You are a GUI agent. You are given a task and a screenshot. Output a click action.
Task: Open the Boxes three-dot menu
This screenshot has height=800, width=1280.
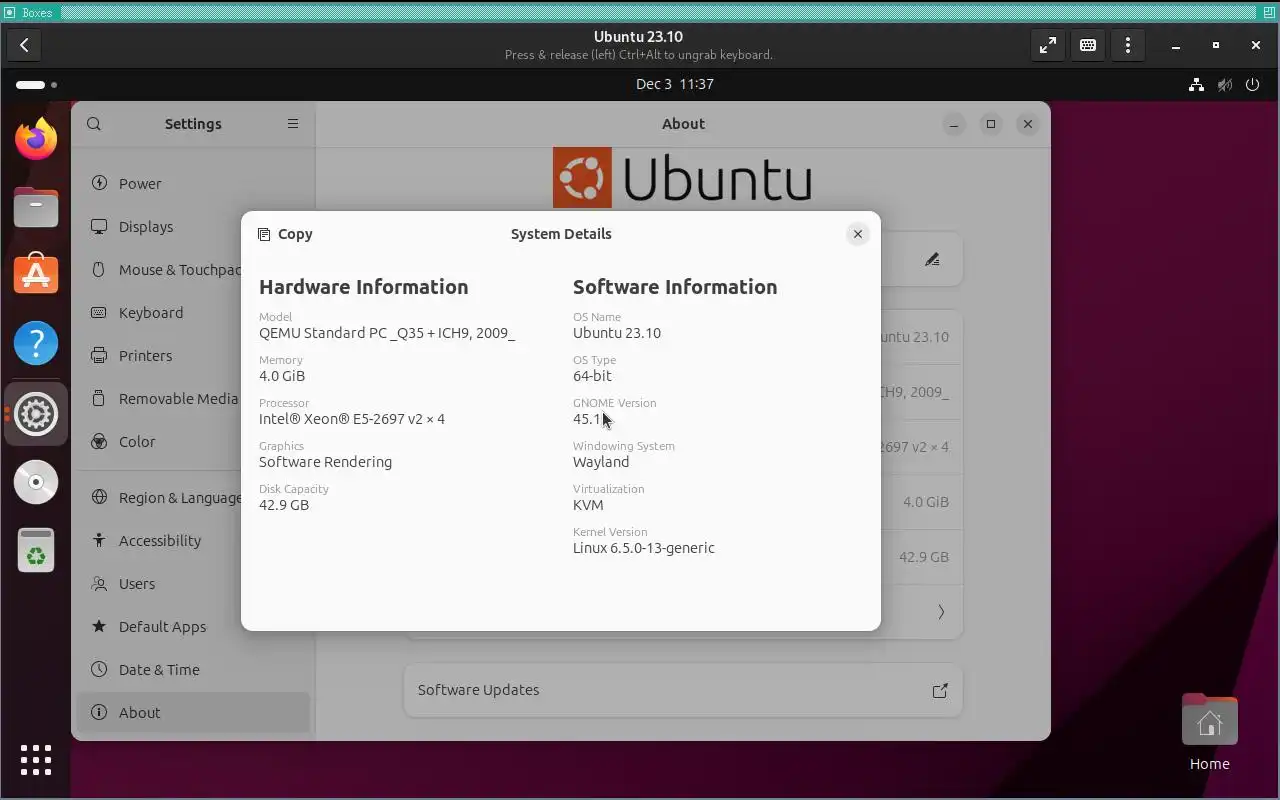click(1128, 45)
